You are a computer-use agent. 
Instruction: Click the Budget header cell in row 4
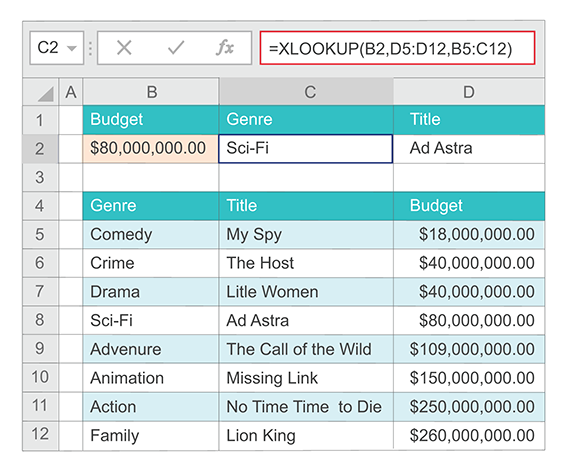point(469,206)
